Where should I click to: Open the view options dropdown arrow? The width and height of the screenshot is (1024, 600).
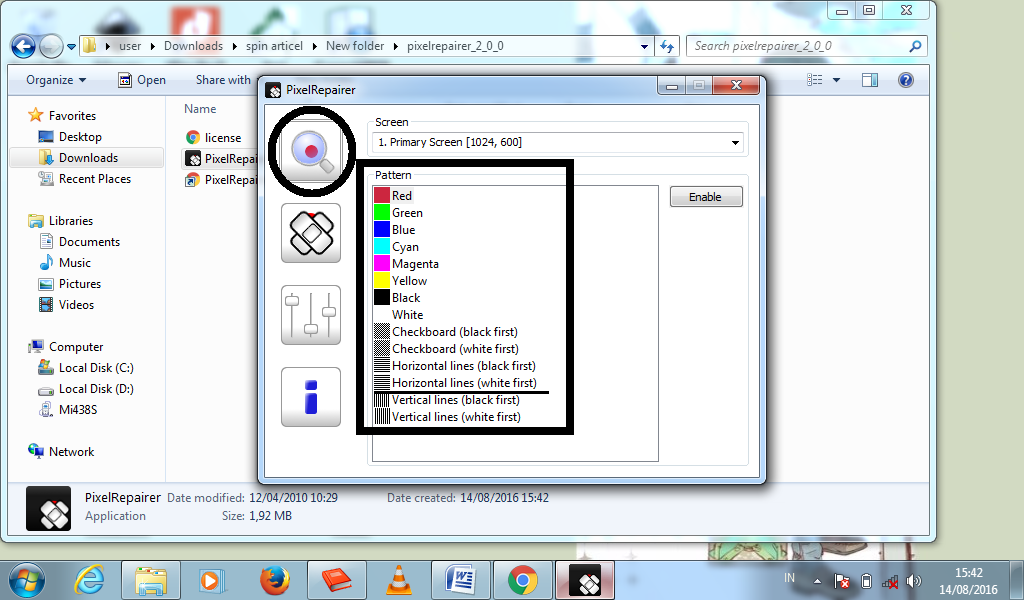tap(837, 80)
